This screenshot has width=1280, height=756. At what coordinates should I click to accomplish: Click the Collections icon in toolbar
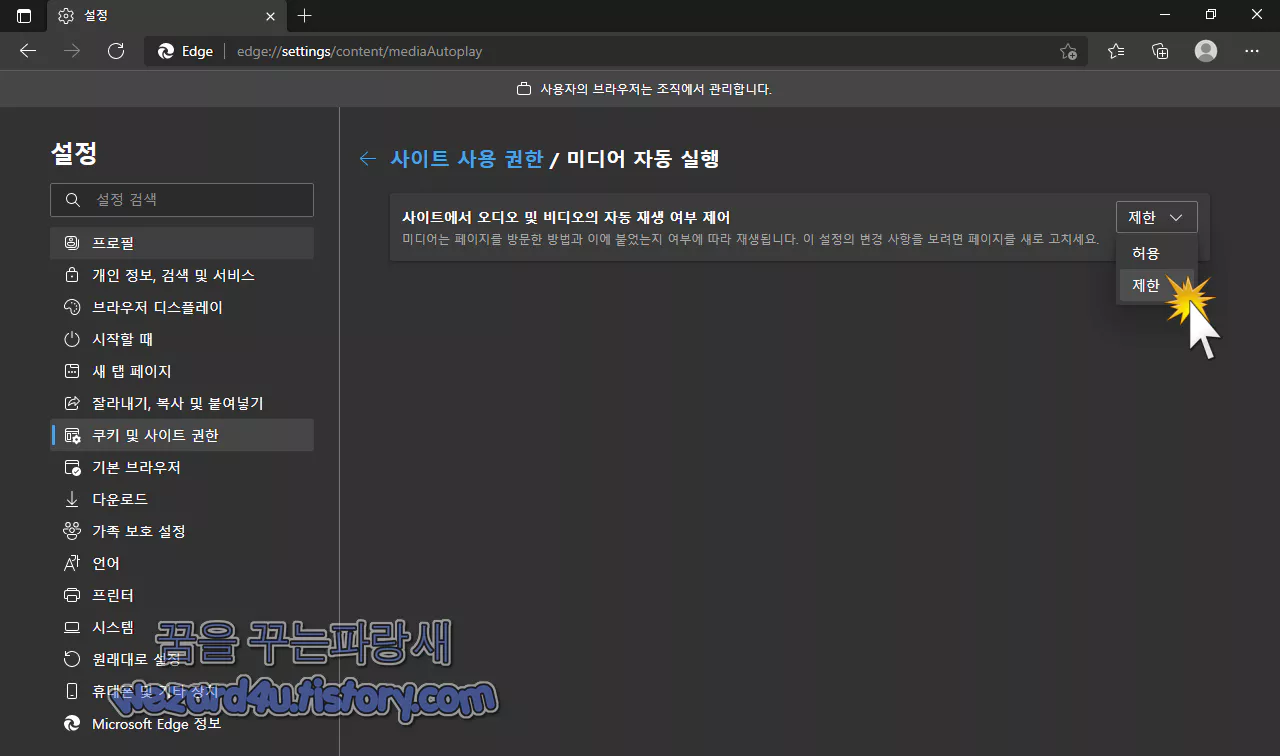[1160, 51]
